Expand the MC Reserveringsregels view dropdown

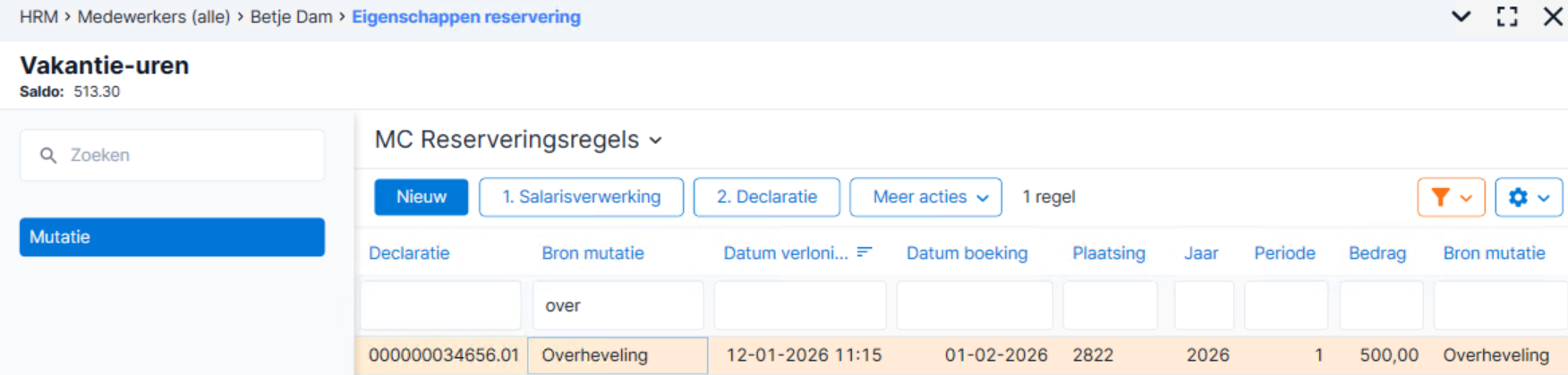[655, 141]
